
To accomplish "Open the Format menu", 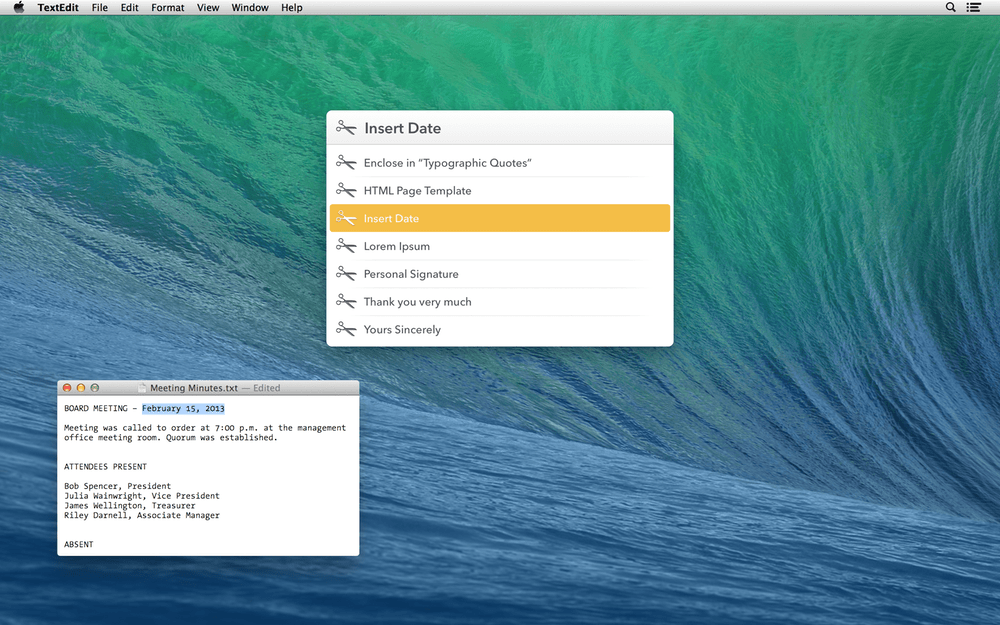I will 168,8.
